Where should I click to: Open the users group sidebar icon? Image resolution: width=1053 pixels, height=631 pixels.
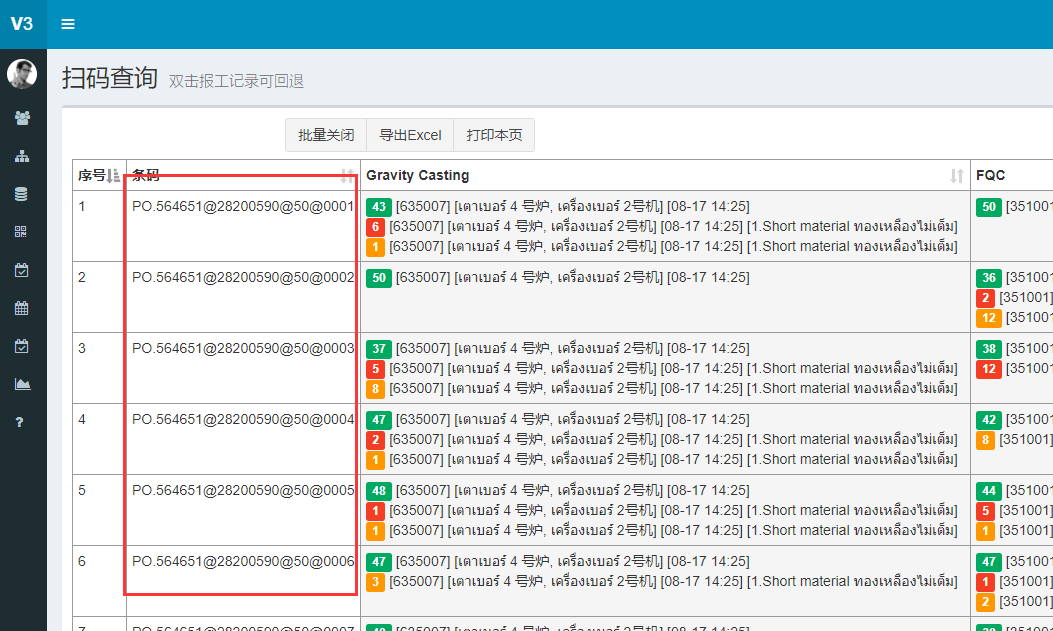pyautogui.click(x=22, y=118)
